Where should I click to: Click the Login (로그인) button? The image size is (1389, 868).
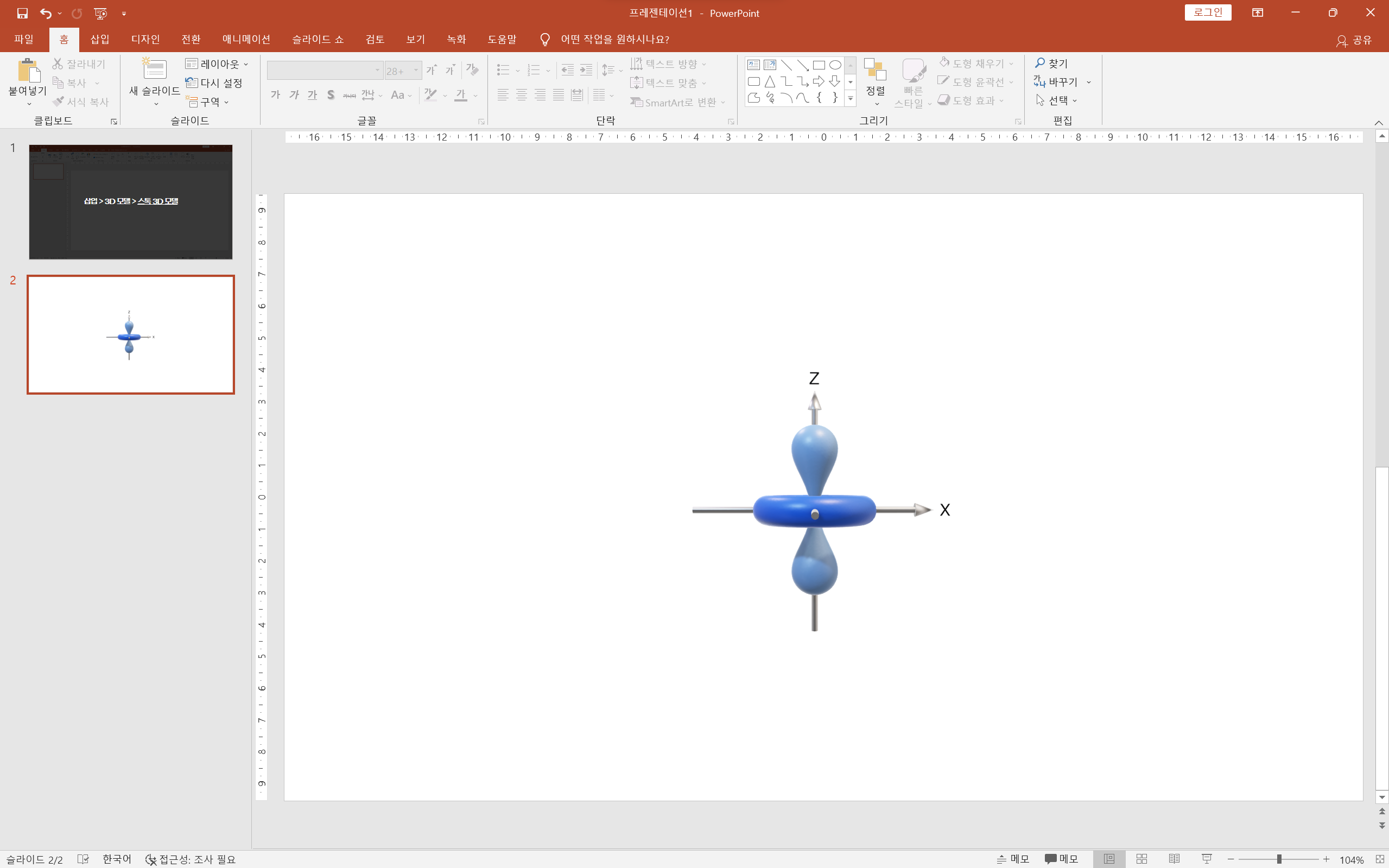(1208, 12)
